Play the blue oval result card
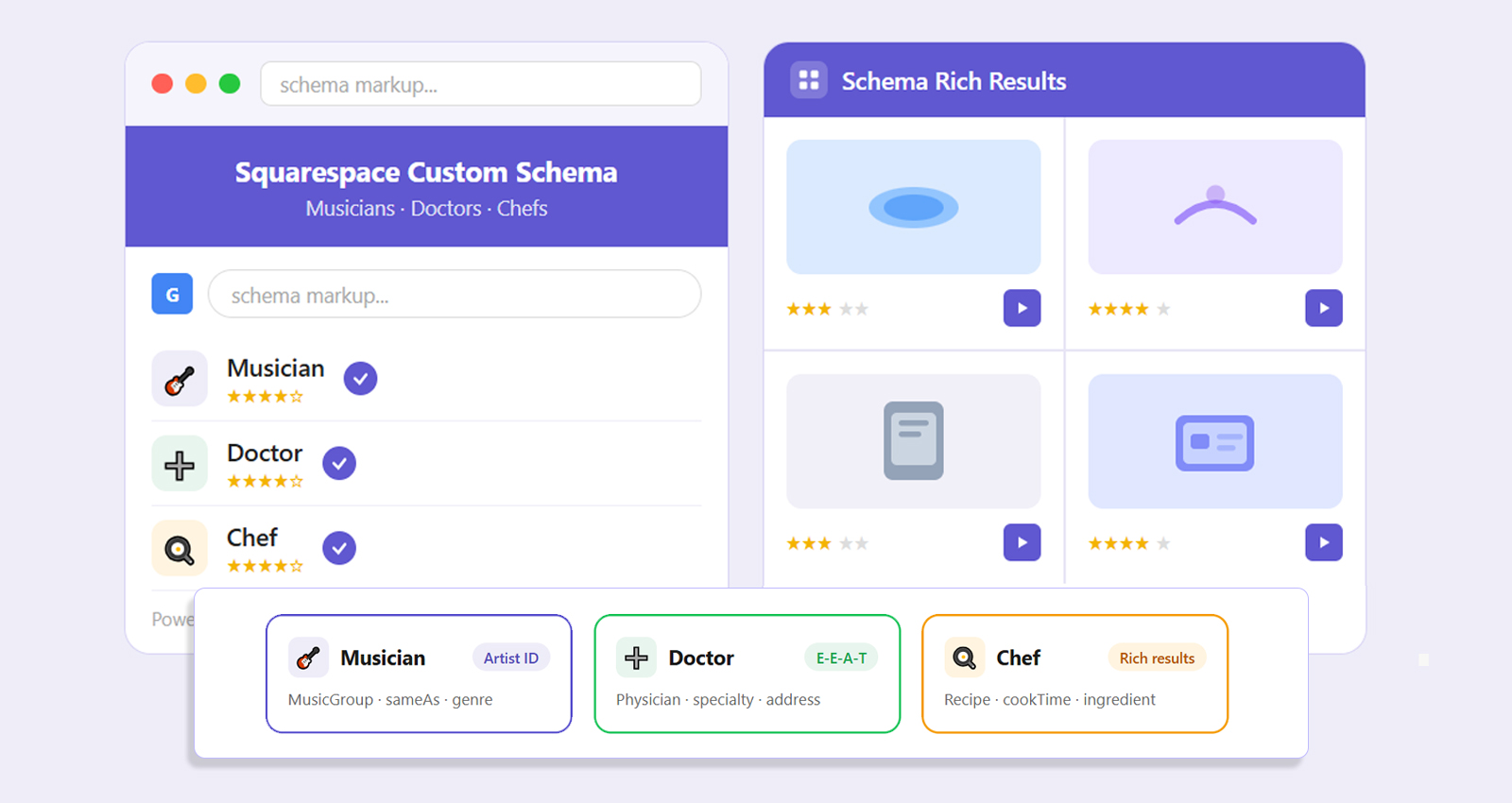This screenshot has height=803, width=1512. [x=1022, y=308]
